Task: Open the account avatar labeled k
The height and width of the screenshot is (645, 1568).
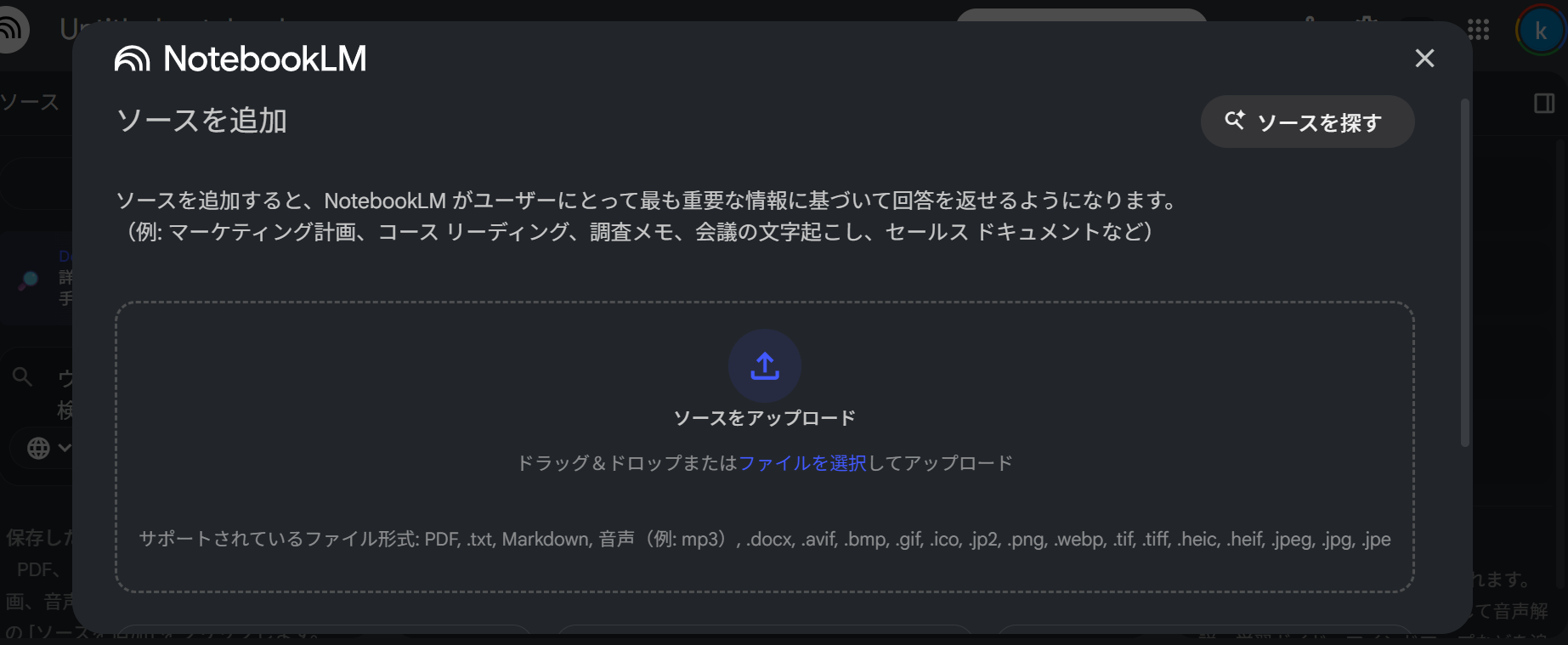Action: tap(1540, 31)
